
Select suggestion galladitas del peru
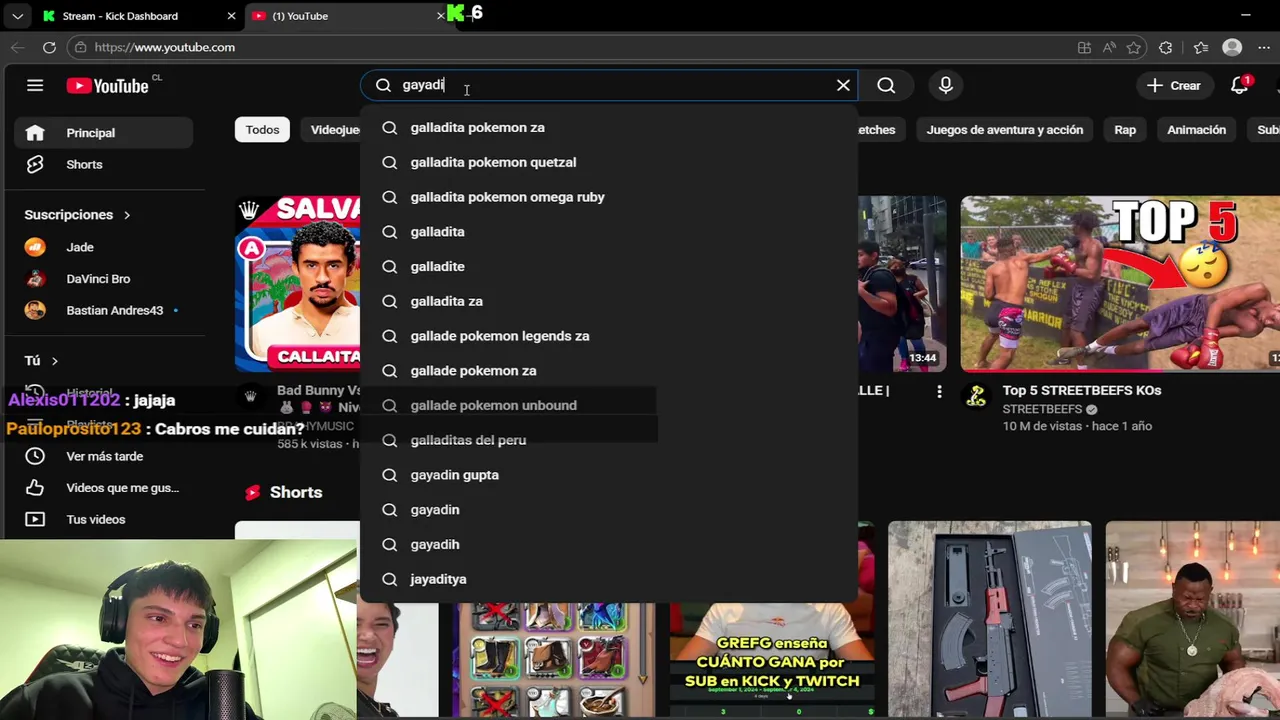click(x=608, y=440)
